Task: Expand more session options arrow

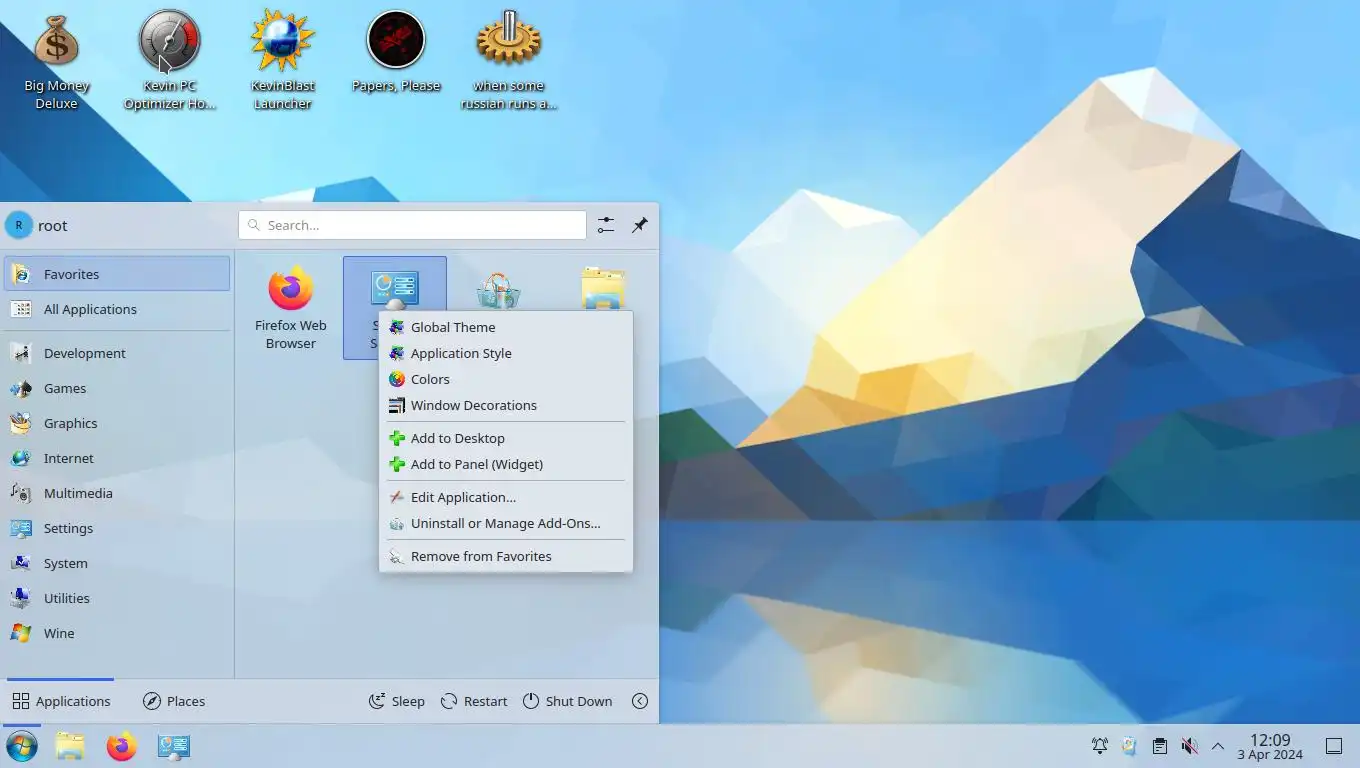Action: (640, 701)
